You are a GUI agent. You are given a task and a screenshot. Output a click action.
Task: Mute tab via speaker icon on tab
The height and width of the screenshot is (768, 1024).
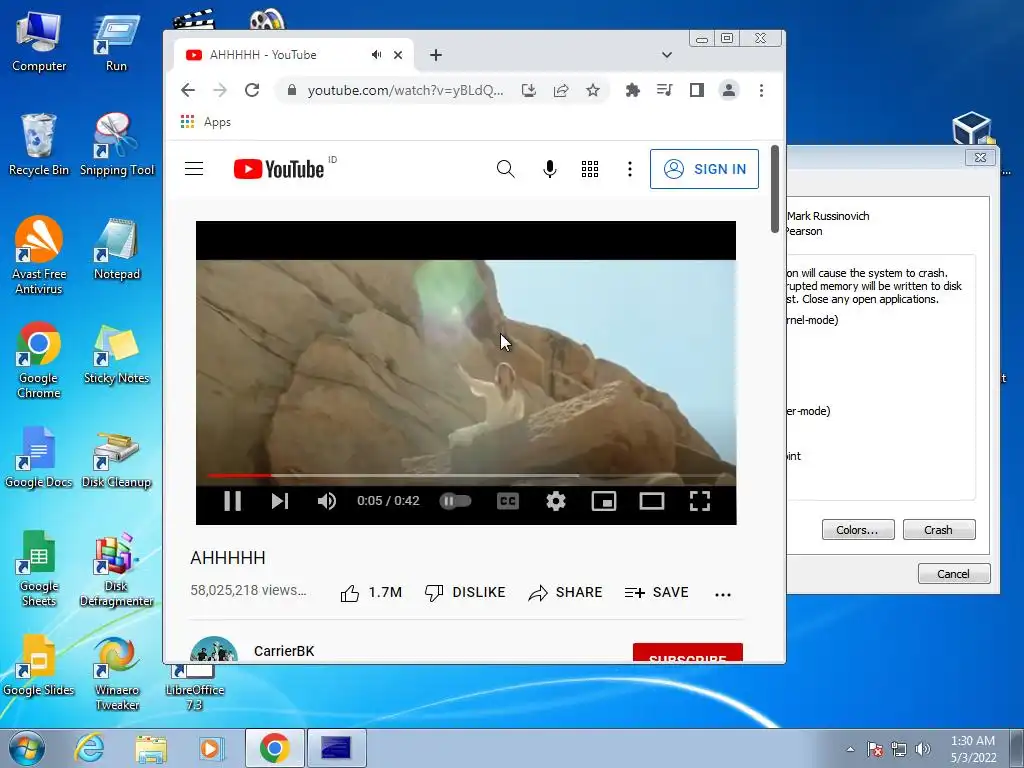coord(376,55)
